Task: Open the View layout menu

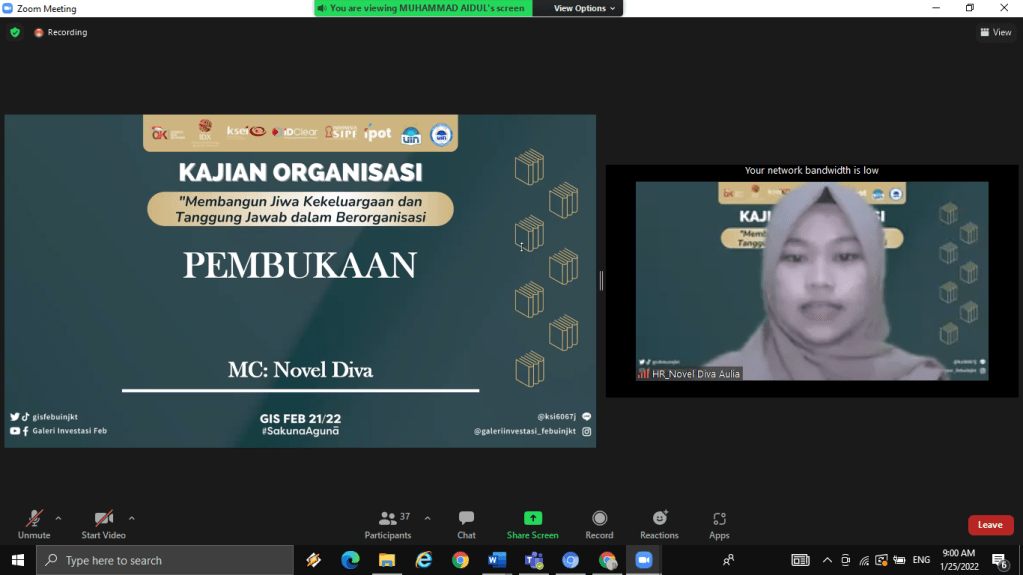Action: coord(995,32)
